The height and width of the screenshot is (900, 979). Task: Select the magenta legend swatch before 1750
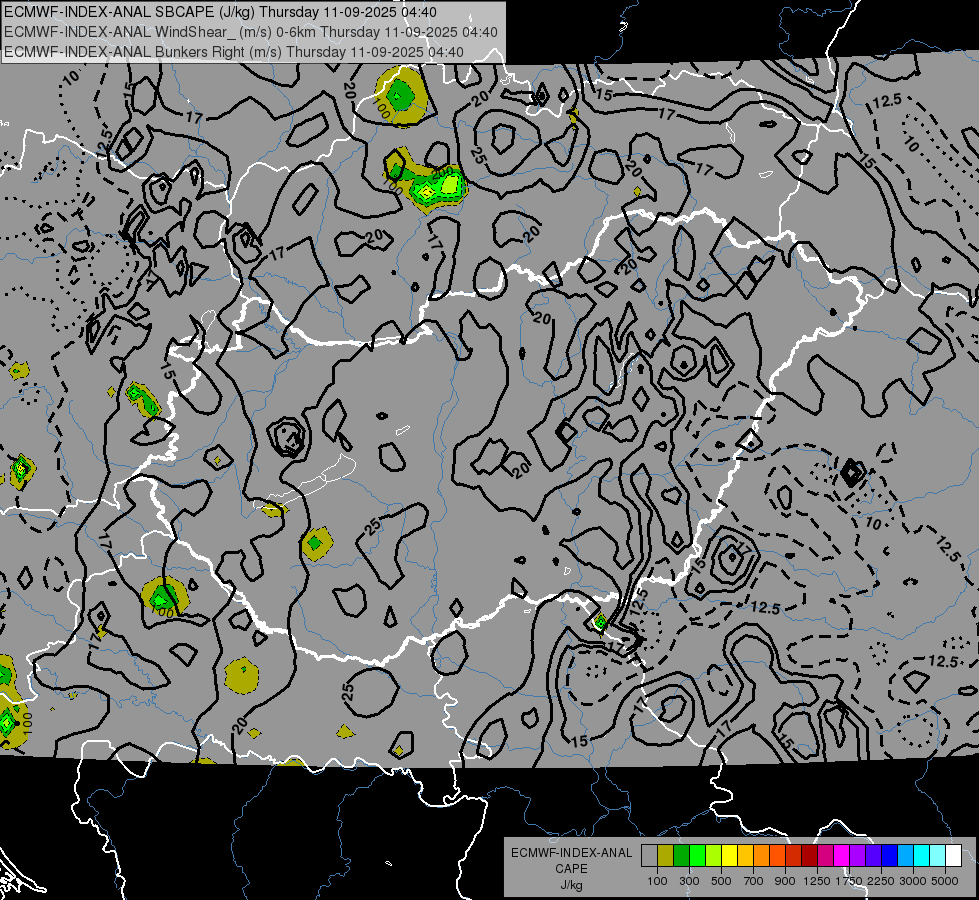point(842,856)
